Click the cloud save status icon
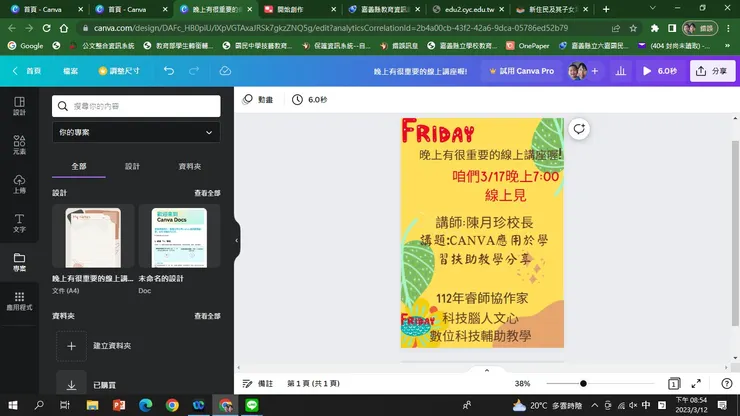Screen dimensions: 740x416 tap(225, 71)
